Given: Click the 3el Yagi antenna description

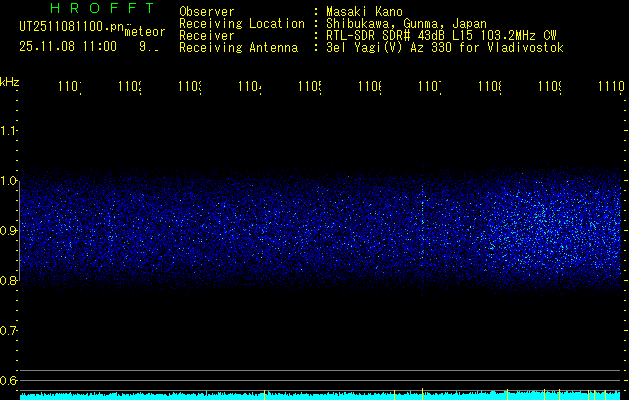Looking at the screenshot, I should coord(443,48).
